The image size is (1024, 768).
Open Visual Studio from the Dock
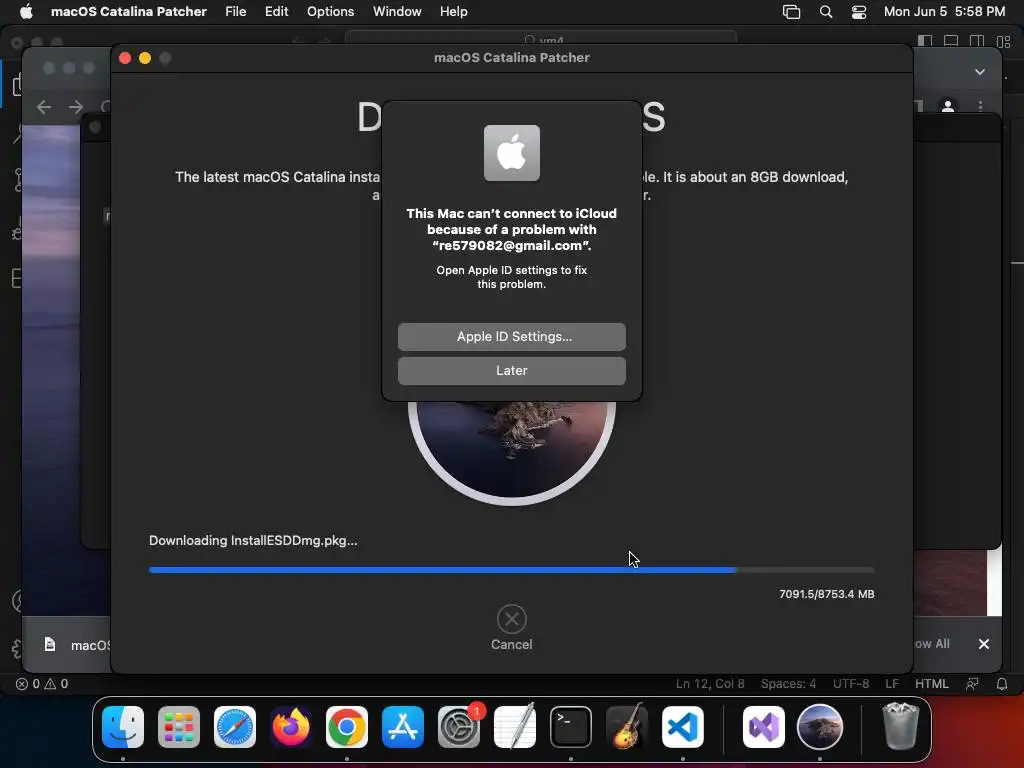(763, 727)
